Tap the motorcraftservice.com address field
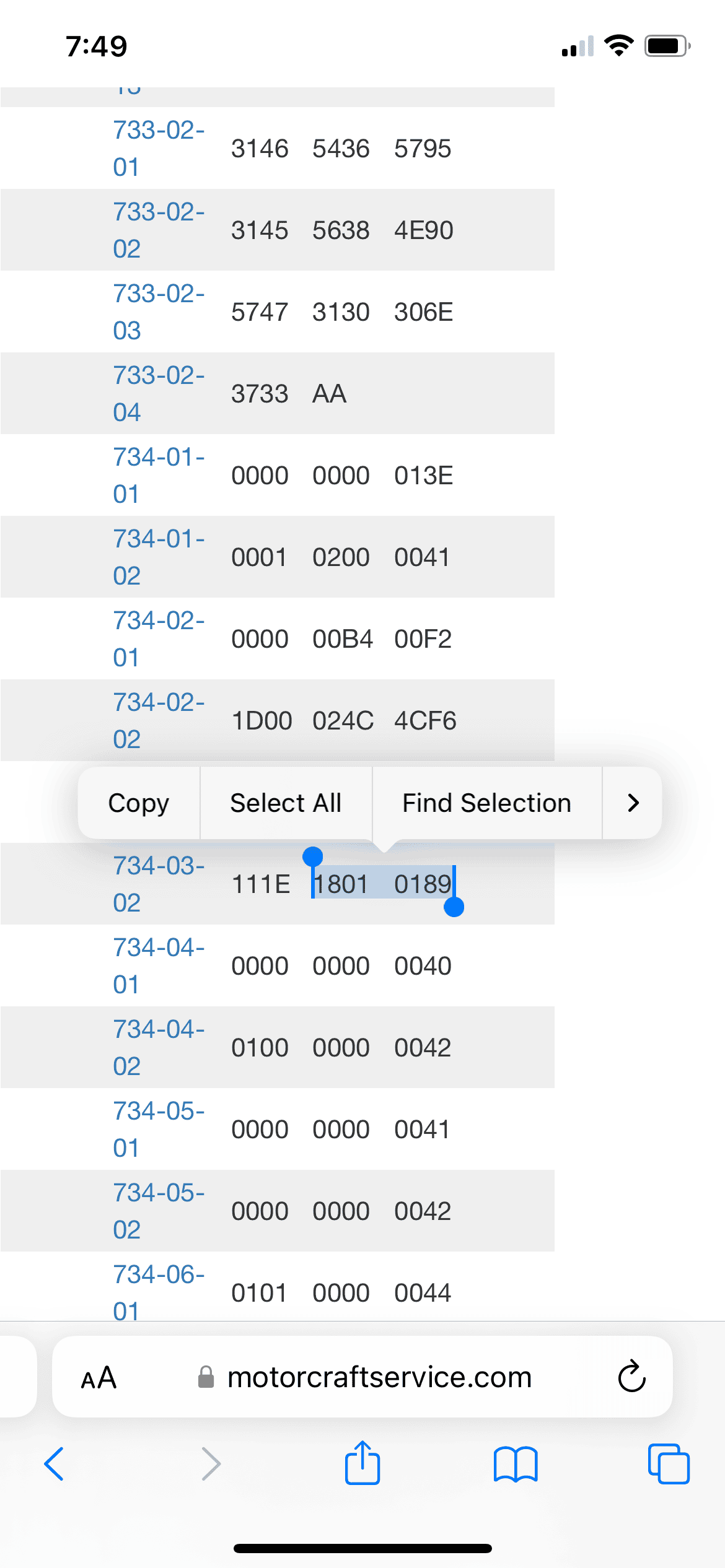This screenshot has height=1568, width=725. click(x=379, y=1377)
